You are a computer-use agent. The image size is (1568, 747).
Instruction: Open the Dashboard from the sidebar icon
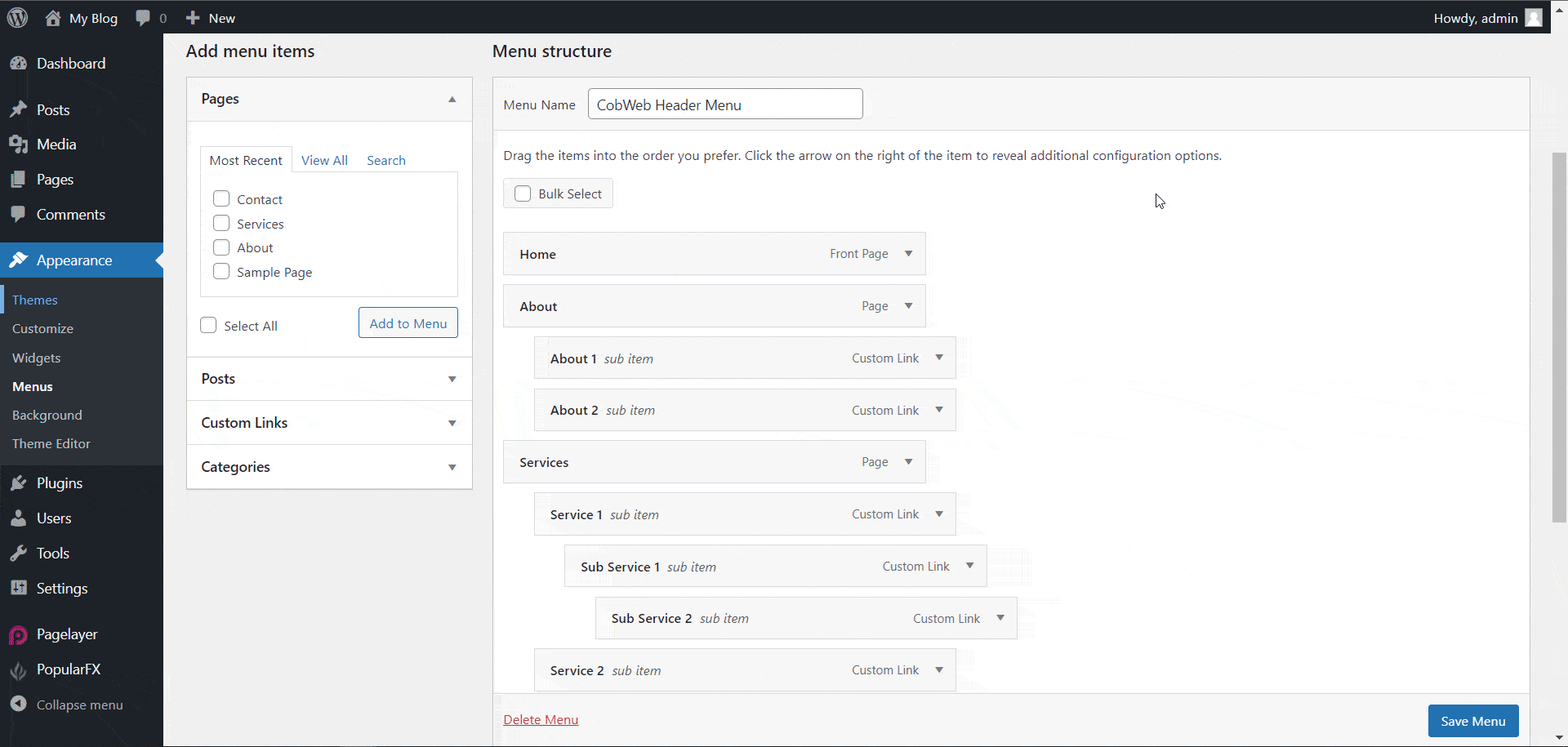[x=19, y=63]
